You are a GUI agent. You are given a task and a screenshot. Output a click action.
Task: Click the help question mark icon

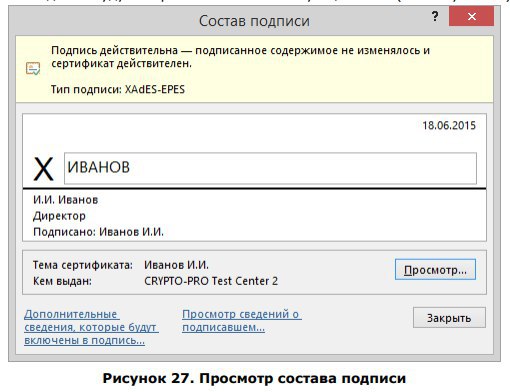[x=435, y=16]
